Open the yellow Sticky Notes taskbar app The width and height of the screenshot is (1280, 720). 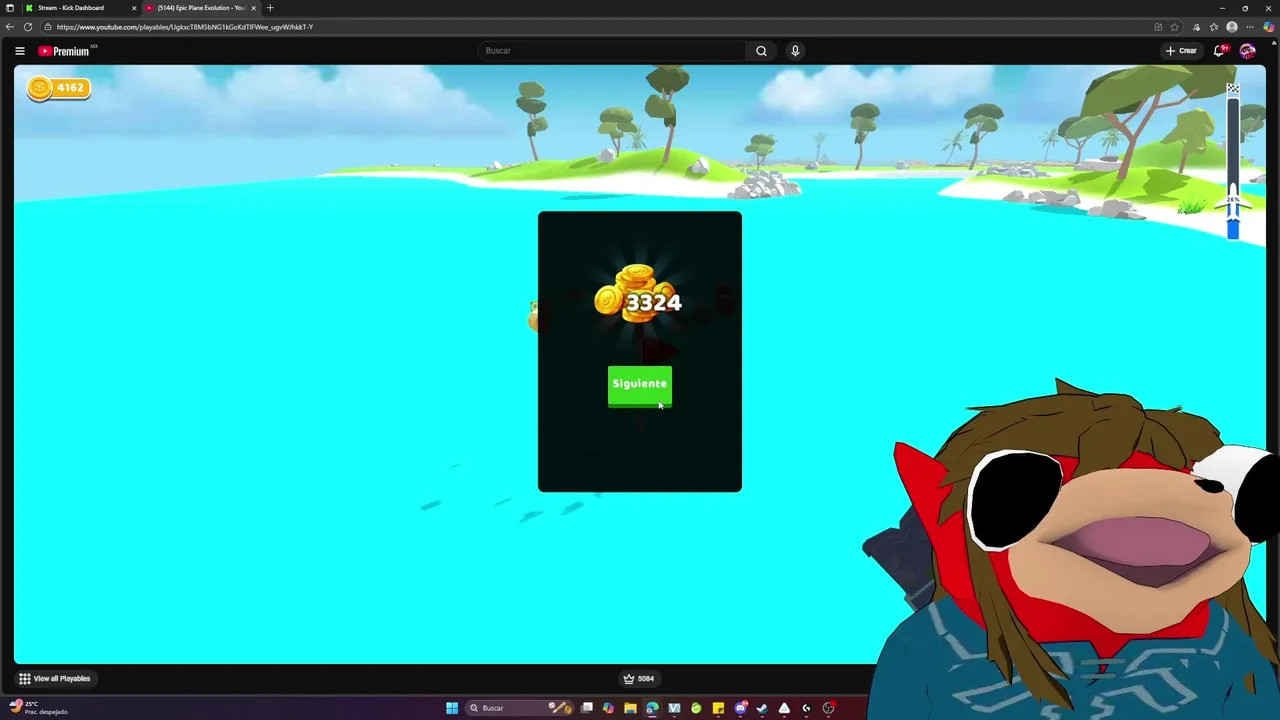coord(718,708)
